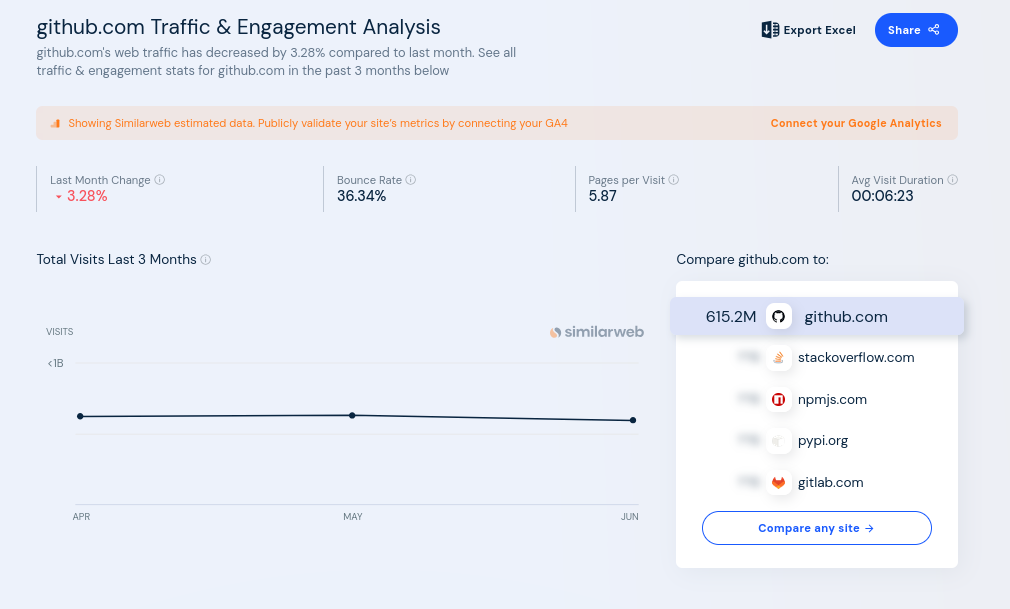Click the GitLab logo icon
The image size is (1010, 609).
(x=778, y=483)
